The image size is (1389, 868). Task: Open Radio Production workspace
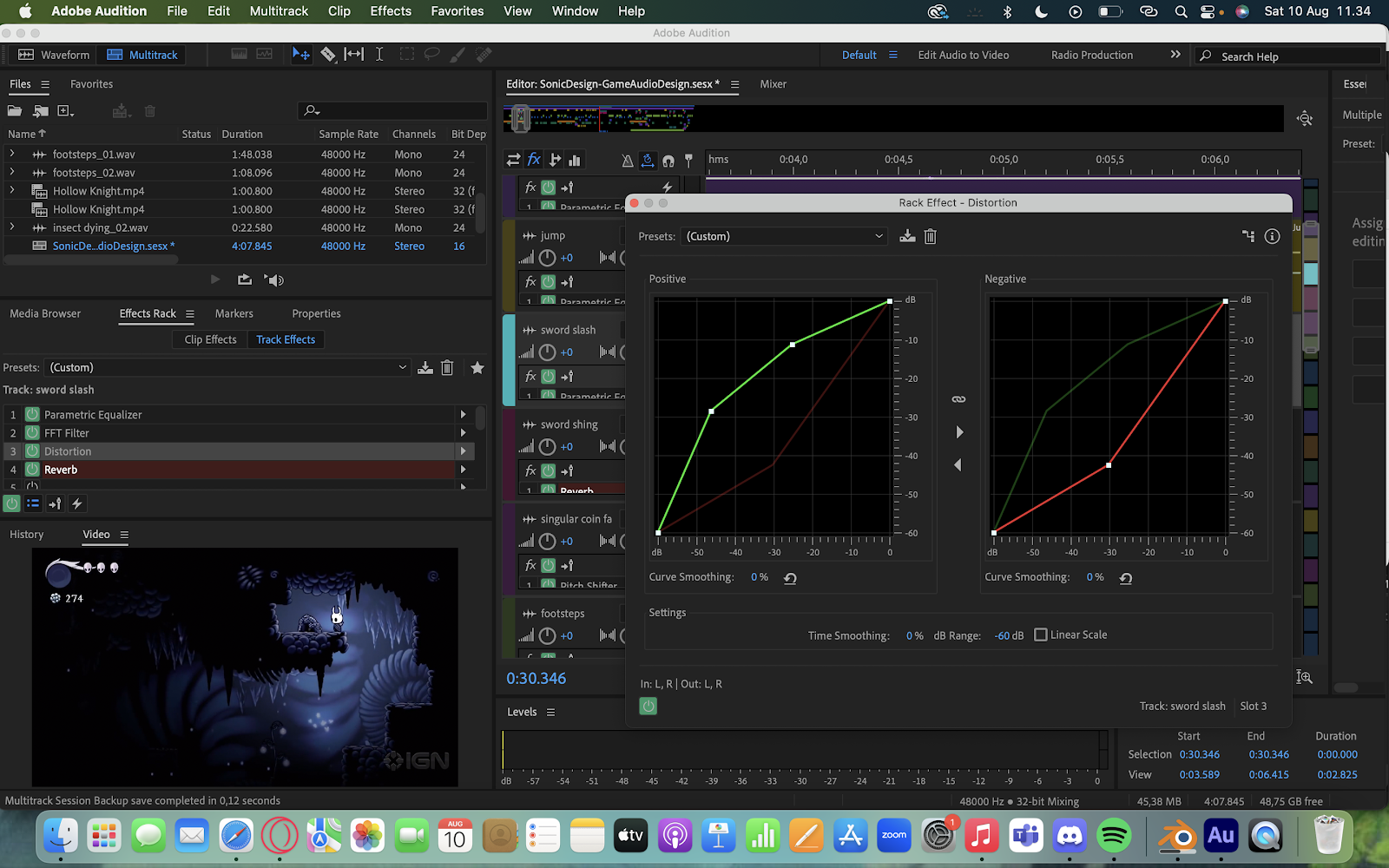1092,55
